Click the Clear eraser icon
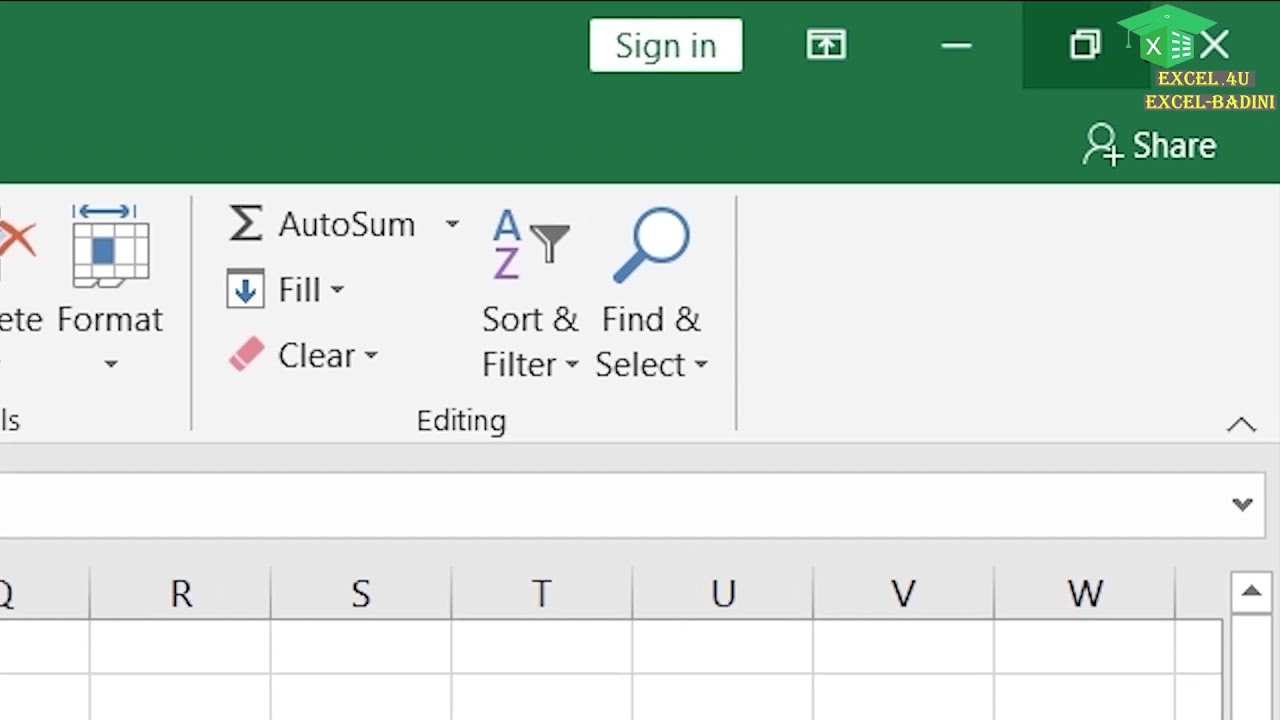1280x720 pixels. 246,354
